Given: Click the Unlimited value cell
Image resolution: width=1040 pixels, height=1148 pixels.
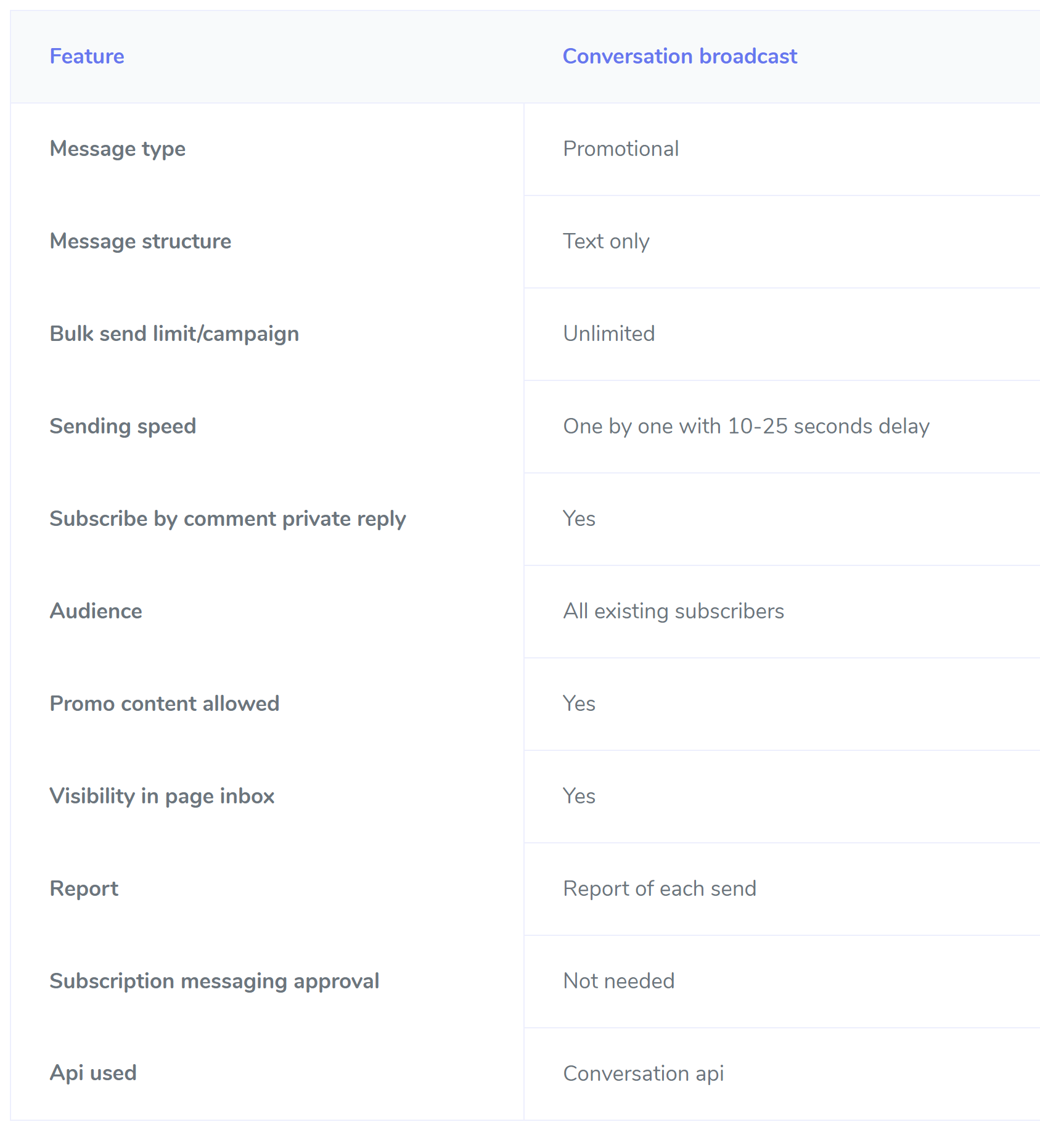Looking at the screenshot, I should (x=609, y=334).
